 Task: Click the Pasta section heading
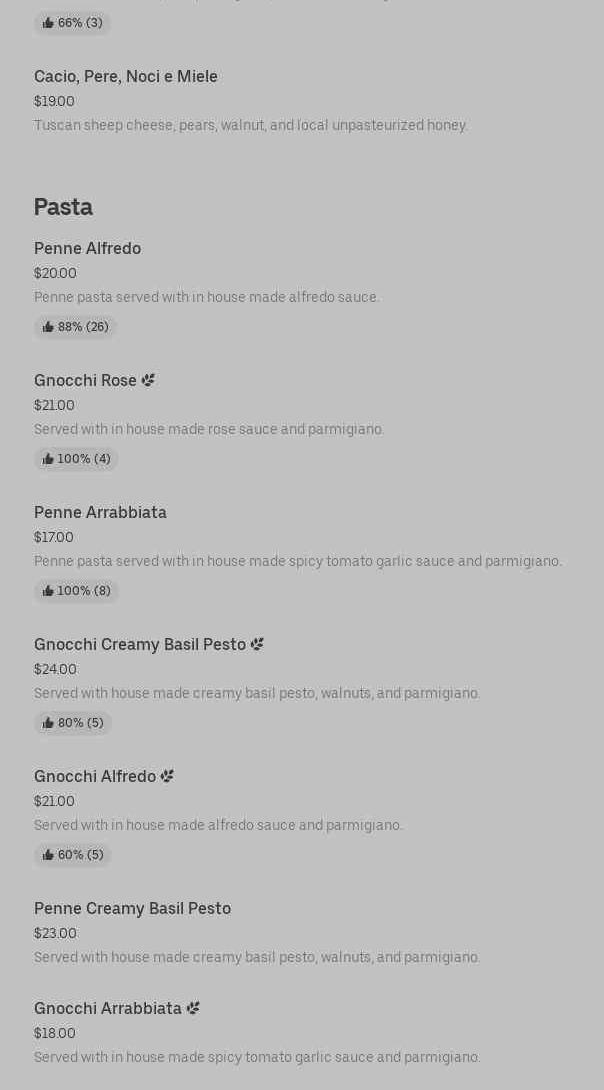point(63,207)
